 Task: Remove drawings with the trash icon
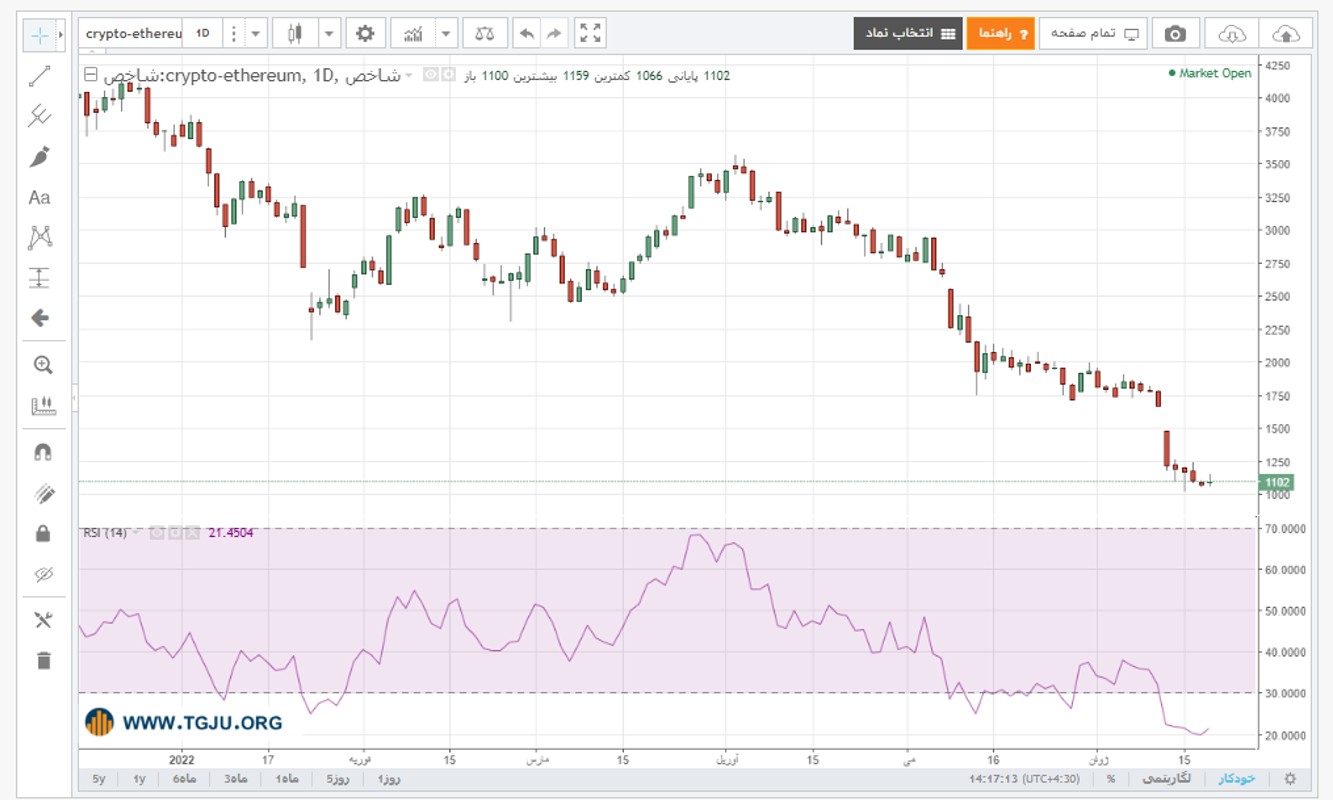tap(43, 661)
